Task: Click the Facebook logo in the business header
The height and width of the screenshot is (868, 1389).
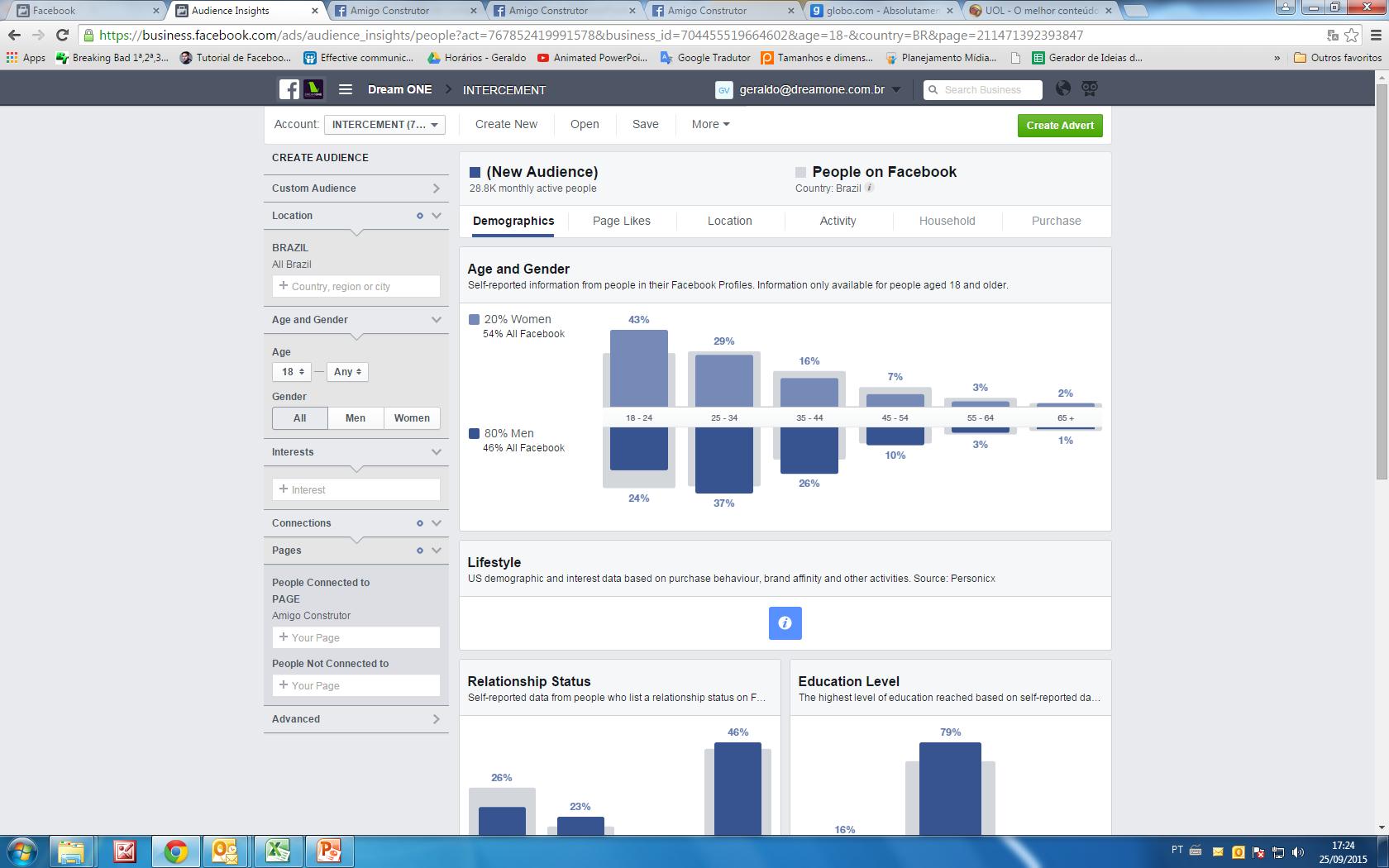Action: pos(289,89)
